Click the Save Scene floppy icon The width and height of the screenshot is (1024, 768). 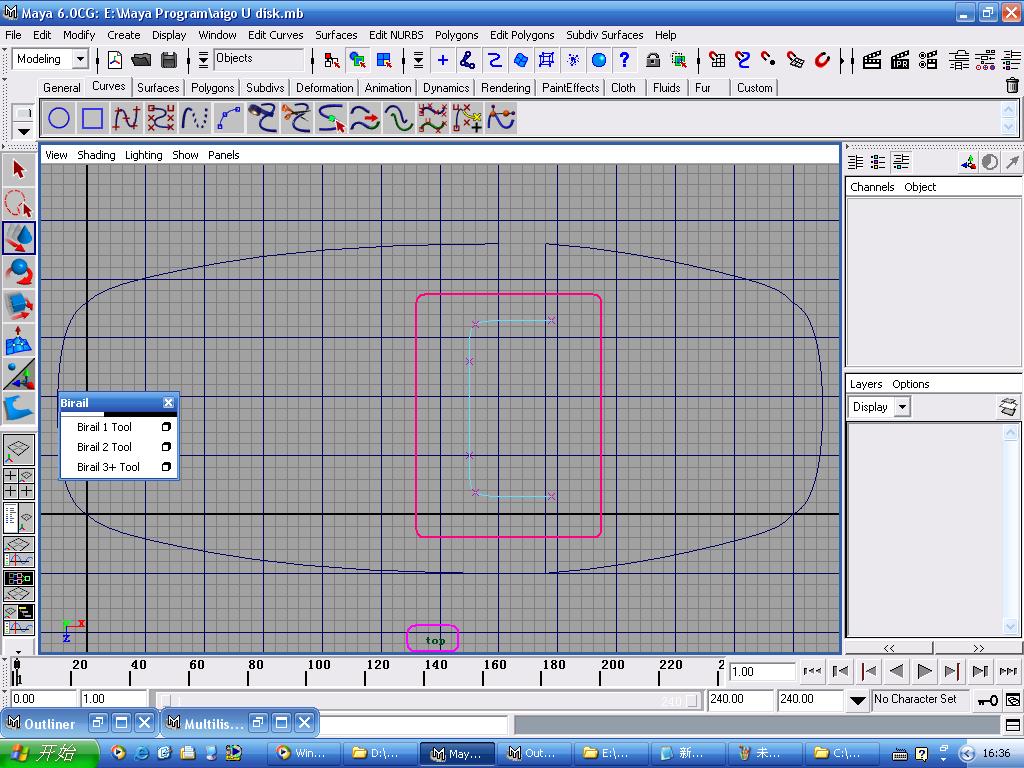(x=169, y=60)
